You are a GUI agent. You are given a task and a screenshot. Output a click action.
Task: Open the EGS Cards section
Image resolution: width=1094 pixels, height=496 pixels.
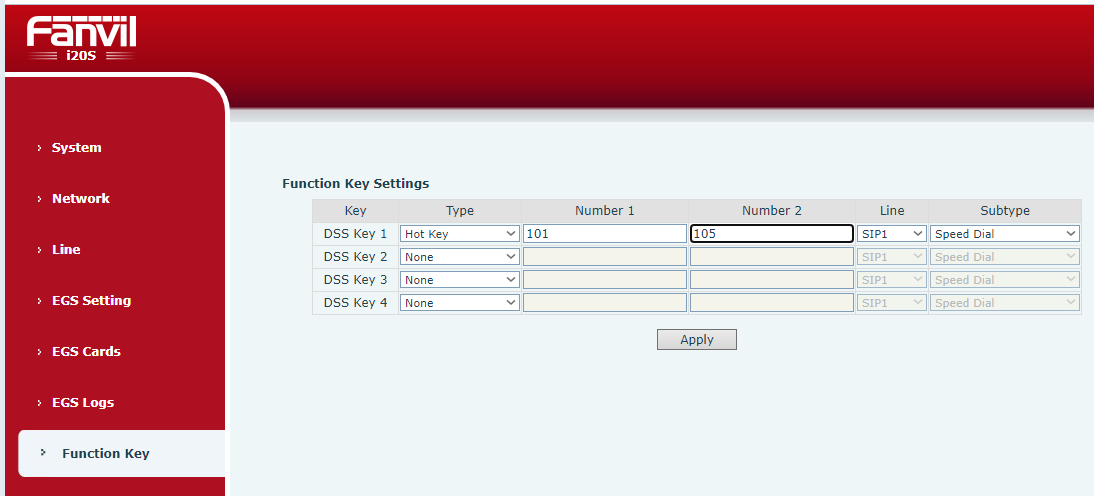point(86,352)
